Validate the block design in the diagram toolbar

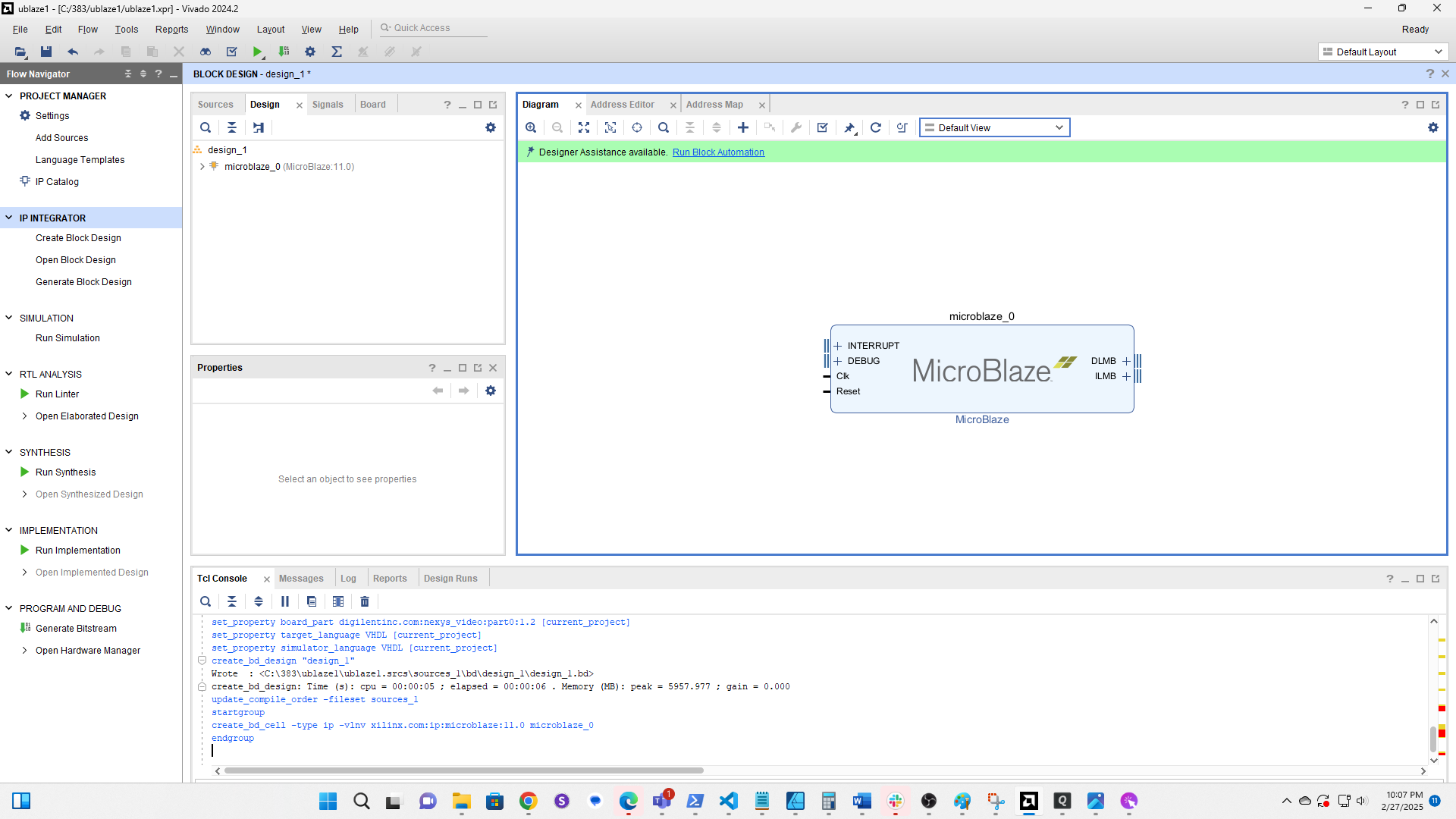click(822, 127)
